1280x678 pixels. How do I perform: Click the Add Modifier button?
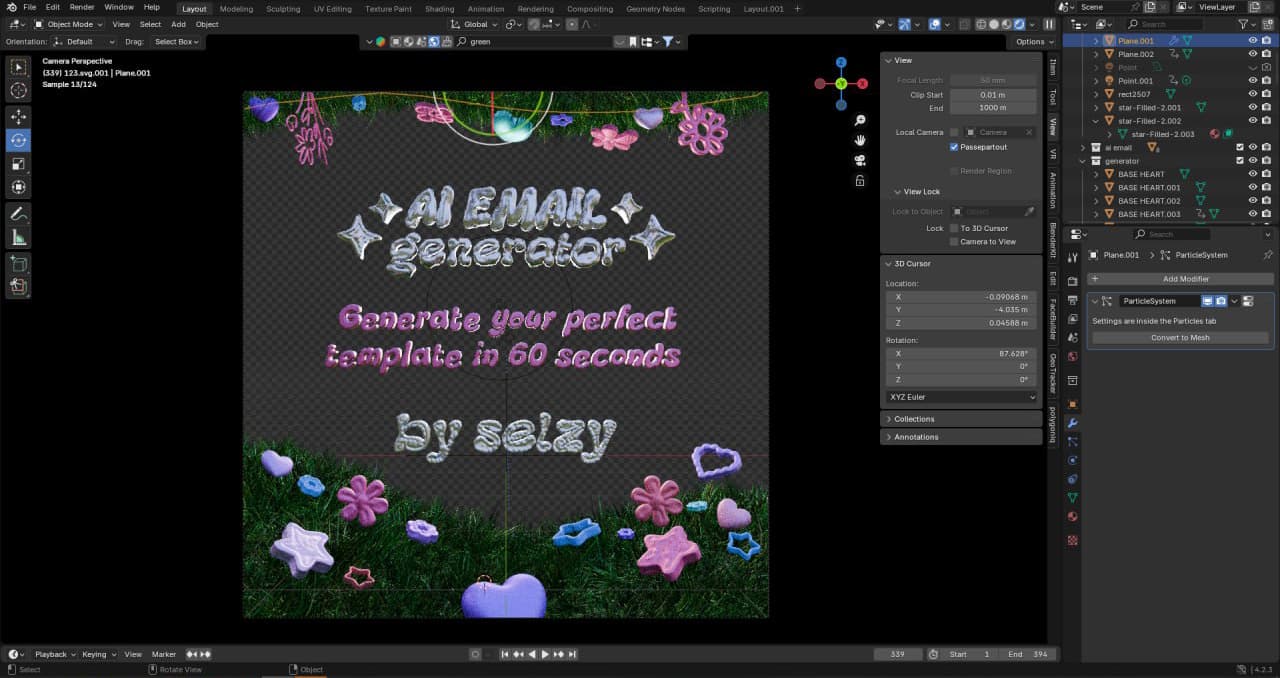[x=1180, y=279]
